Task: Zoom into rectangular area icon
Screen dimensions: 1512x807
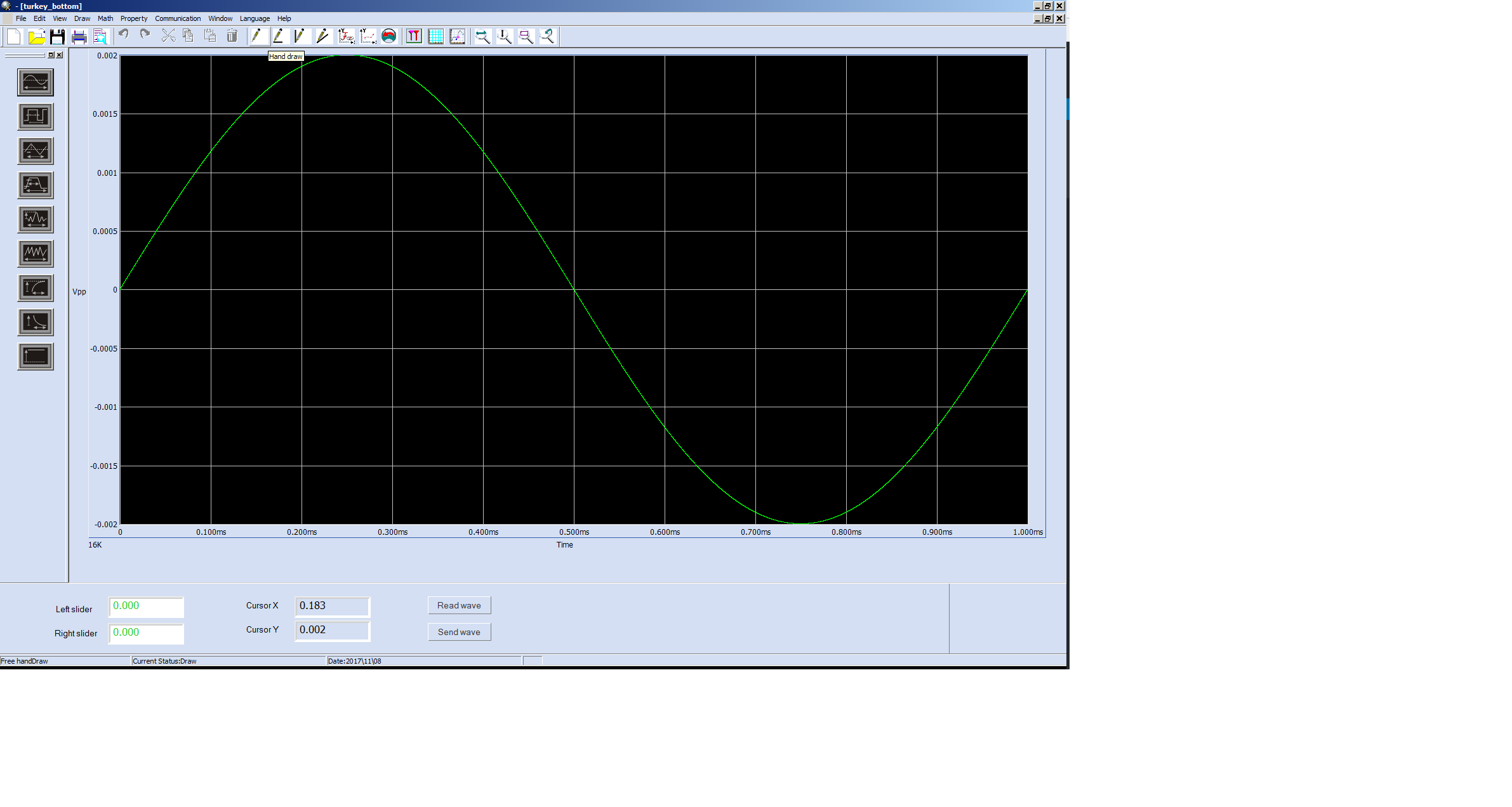Action: coord(526,37)
